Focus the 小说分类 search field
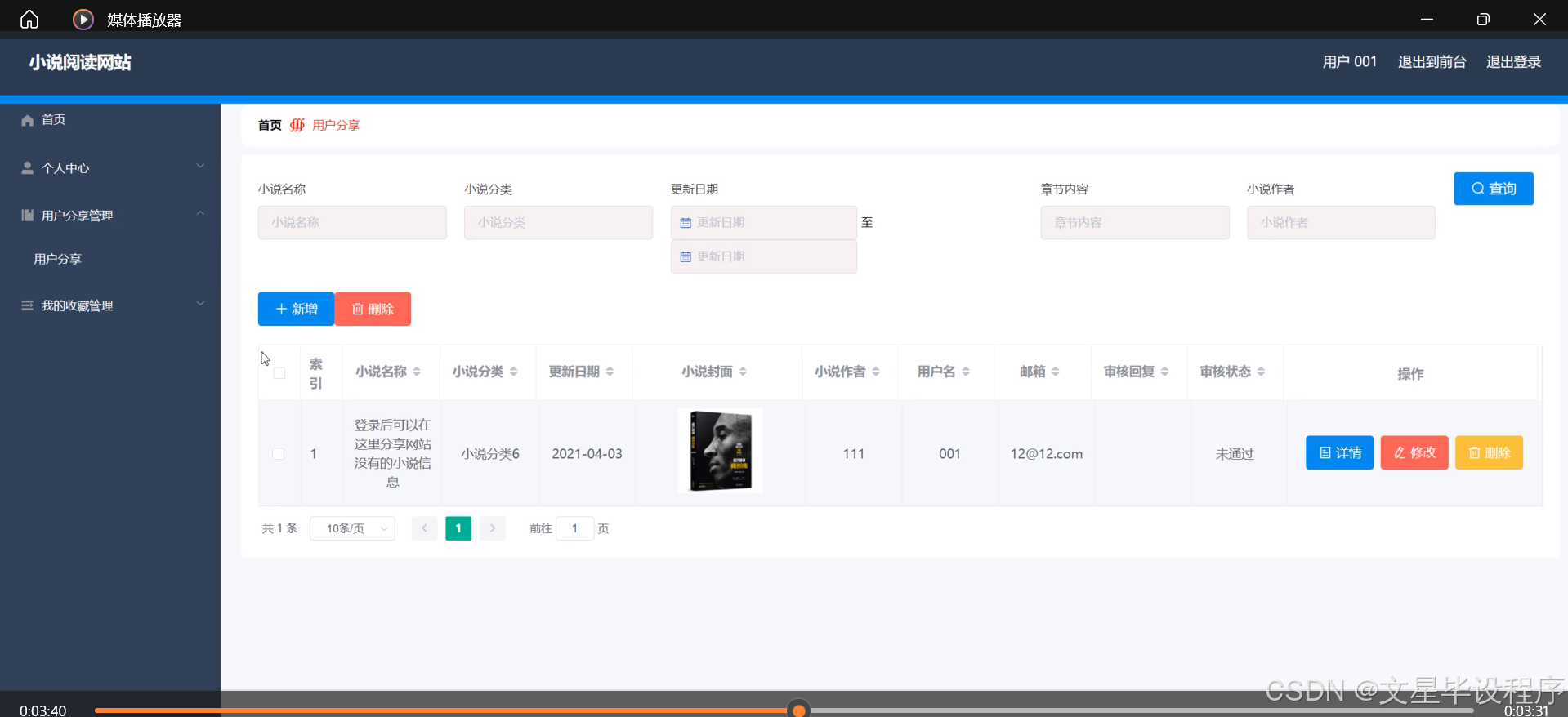Viewport: 1568px width, 717px height. coord(558,223)
